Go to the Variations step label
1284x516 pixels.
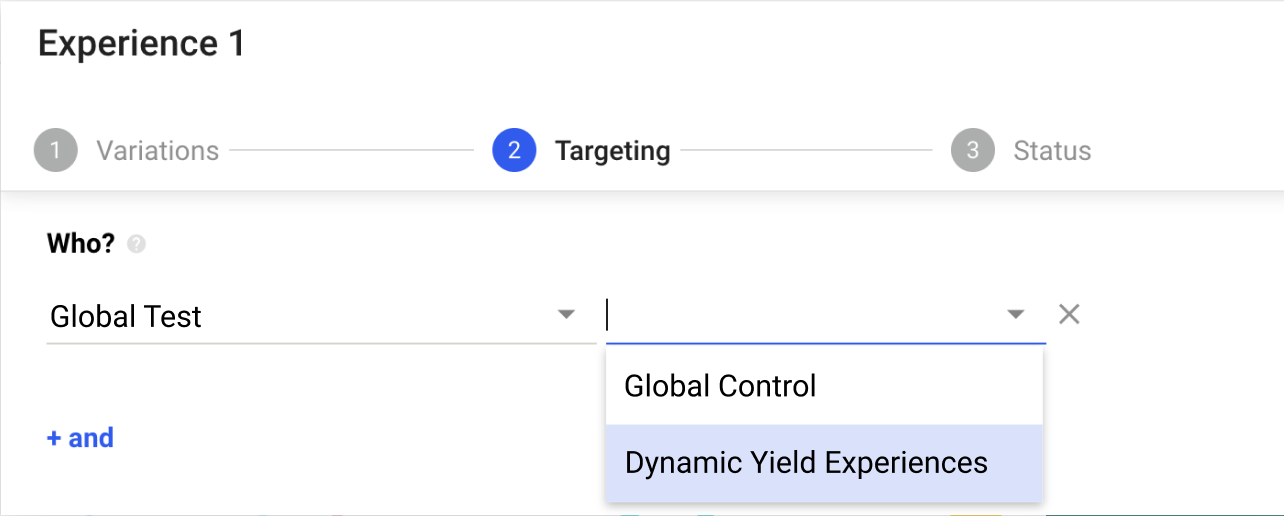[157, 151]
